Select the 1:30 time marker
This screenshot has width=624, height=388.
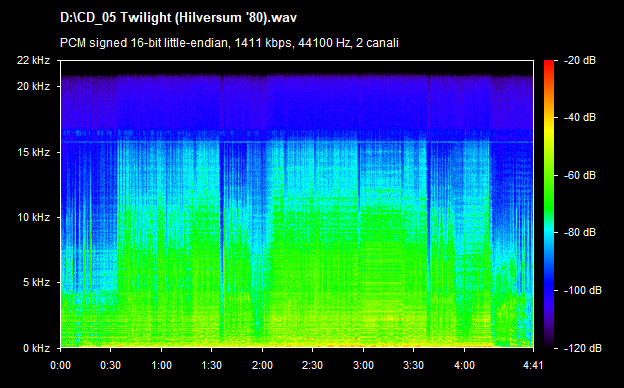212,365
